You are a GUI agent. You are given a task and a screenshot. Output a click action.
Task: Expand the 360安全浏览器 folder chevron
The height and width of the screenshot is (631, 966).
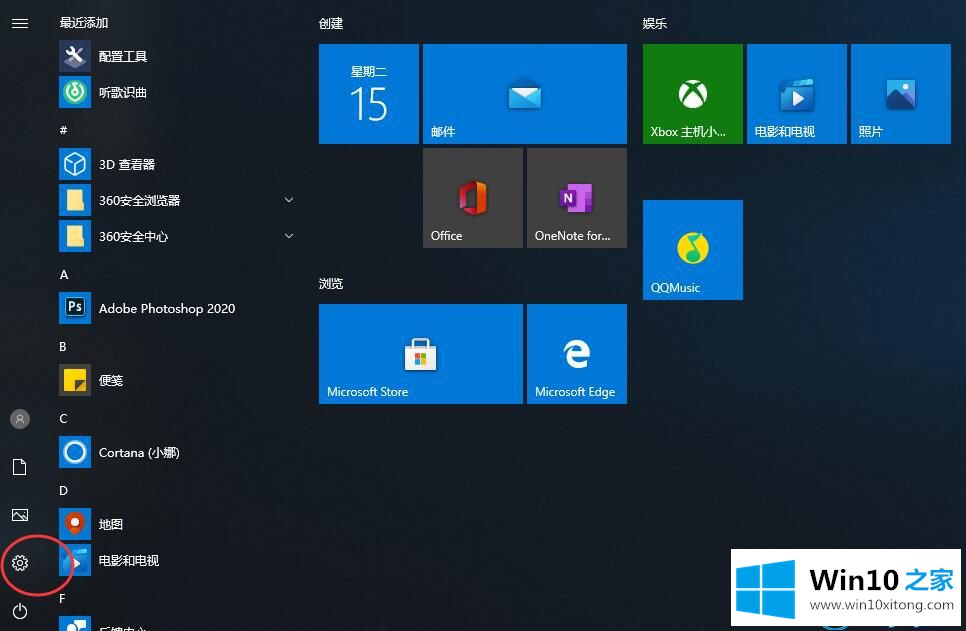click(x=288, y=200)
